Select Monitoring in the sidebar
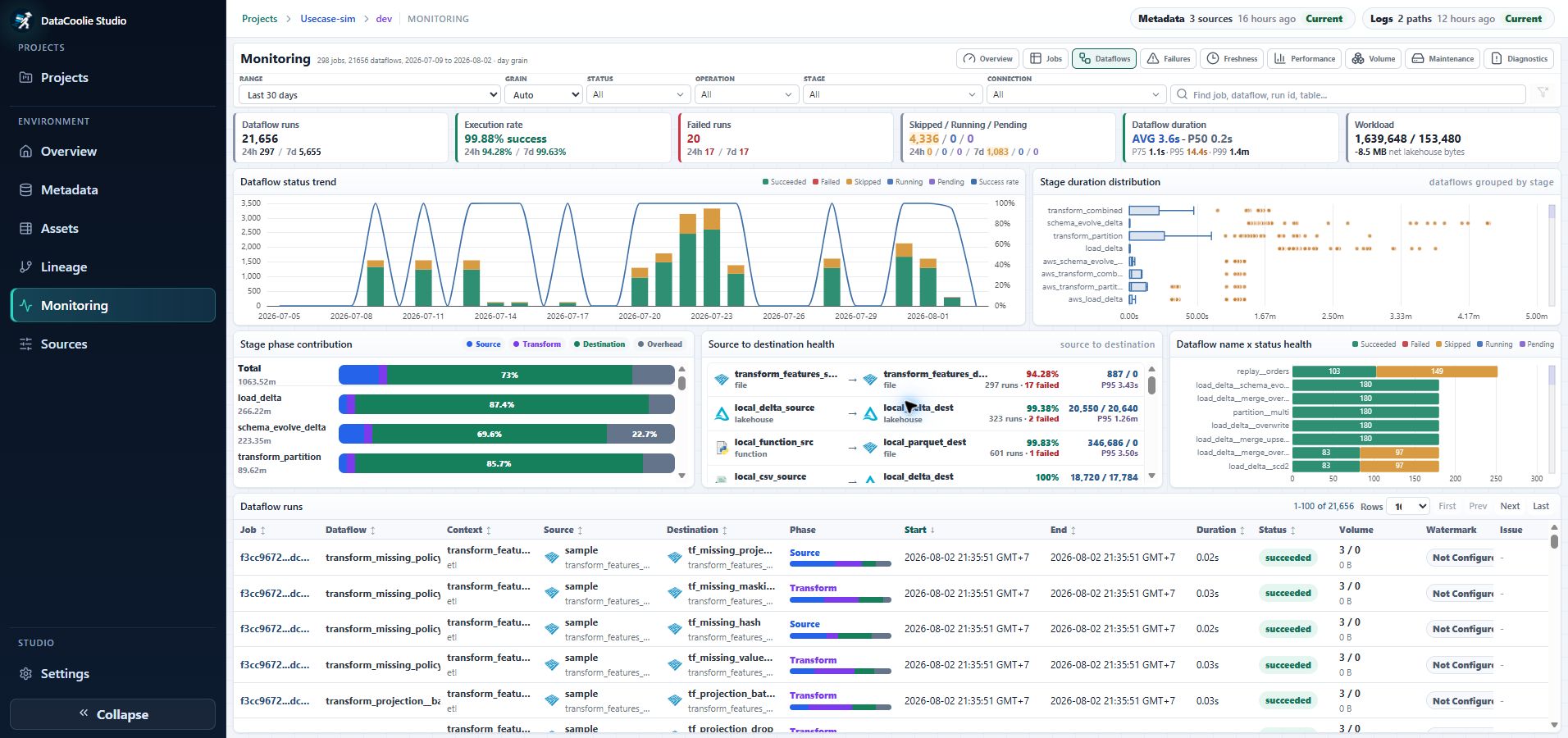 point(112,305)
